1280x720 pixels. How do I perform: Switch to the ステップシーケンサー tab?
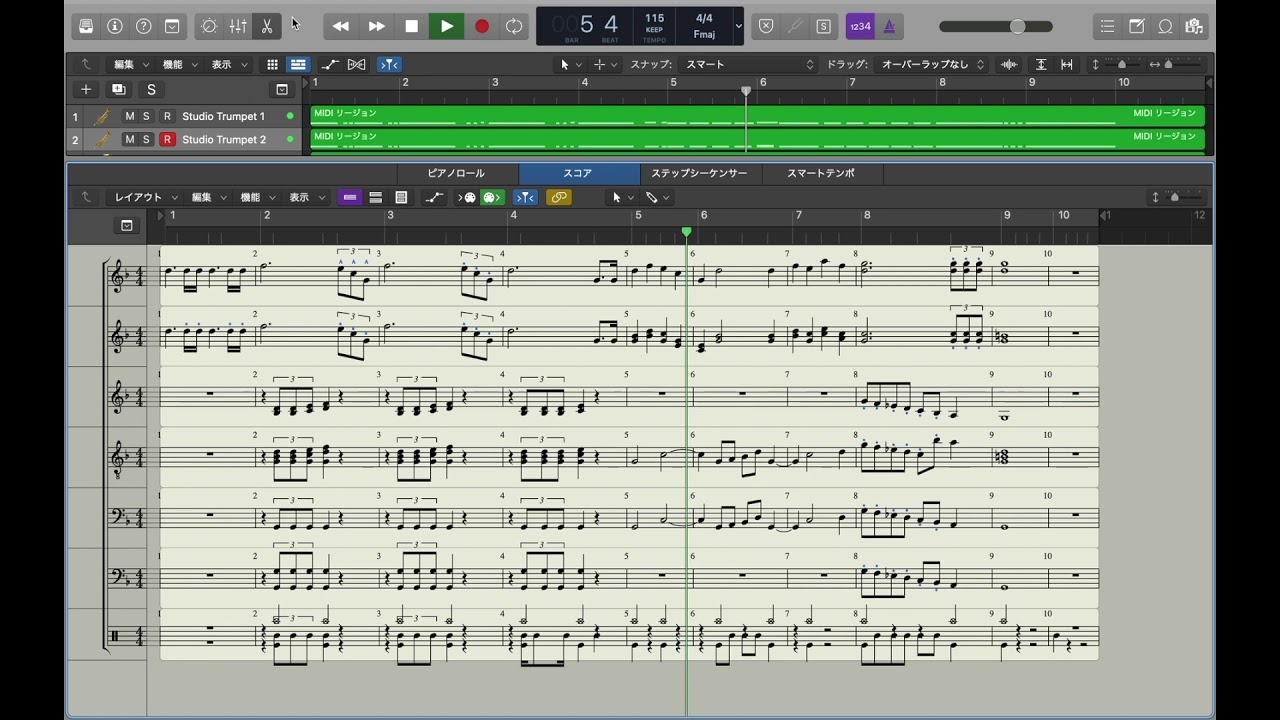(699, 173)
